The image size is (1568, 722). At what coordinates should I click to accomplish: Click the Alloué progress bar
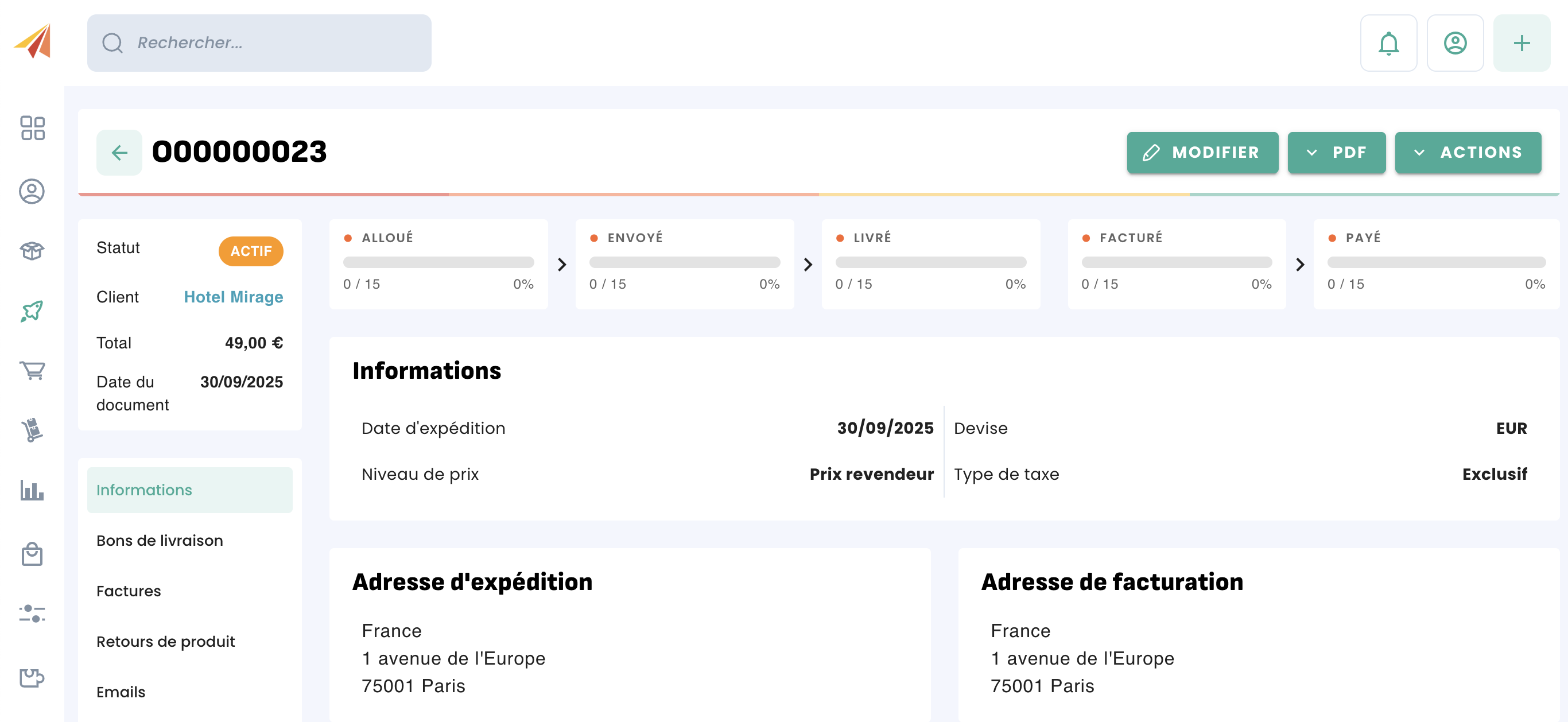[438, 262]
